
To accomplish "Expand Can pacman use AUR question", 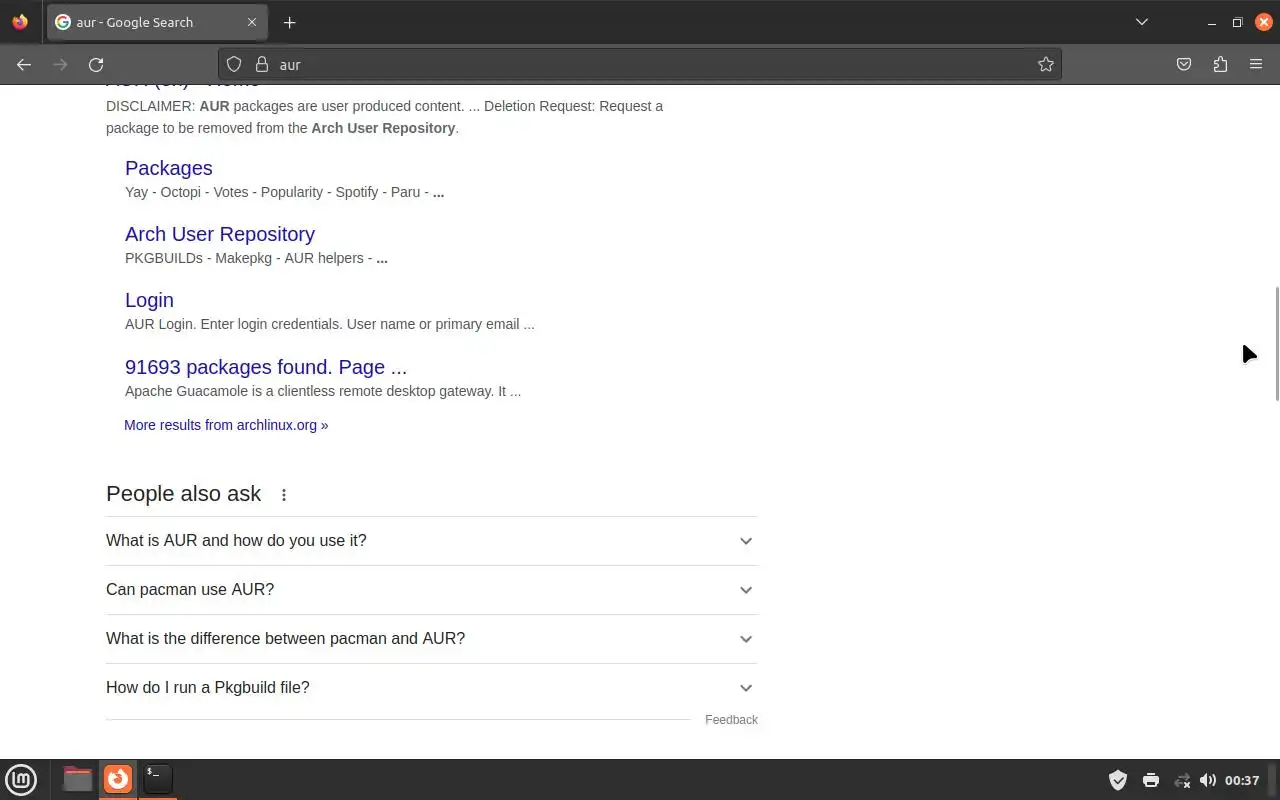I will click(432, 590).
